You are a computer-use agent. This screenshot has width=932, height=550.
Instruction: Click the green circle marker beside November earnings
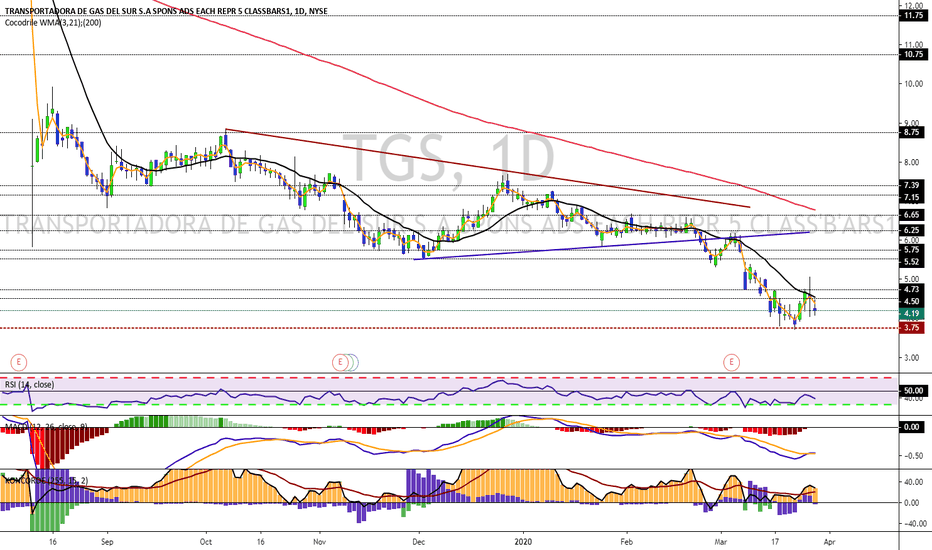(x=351, y=362)
